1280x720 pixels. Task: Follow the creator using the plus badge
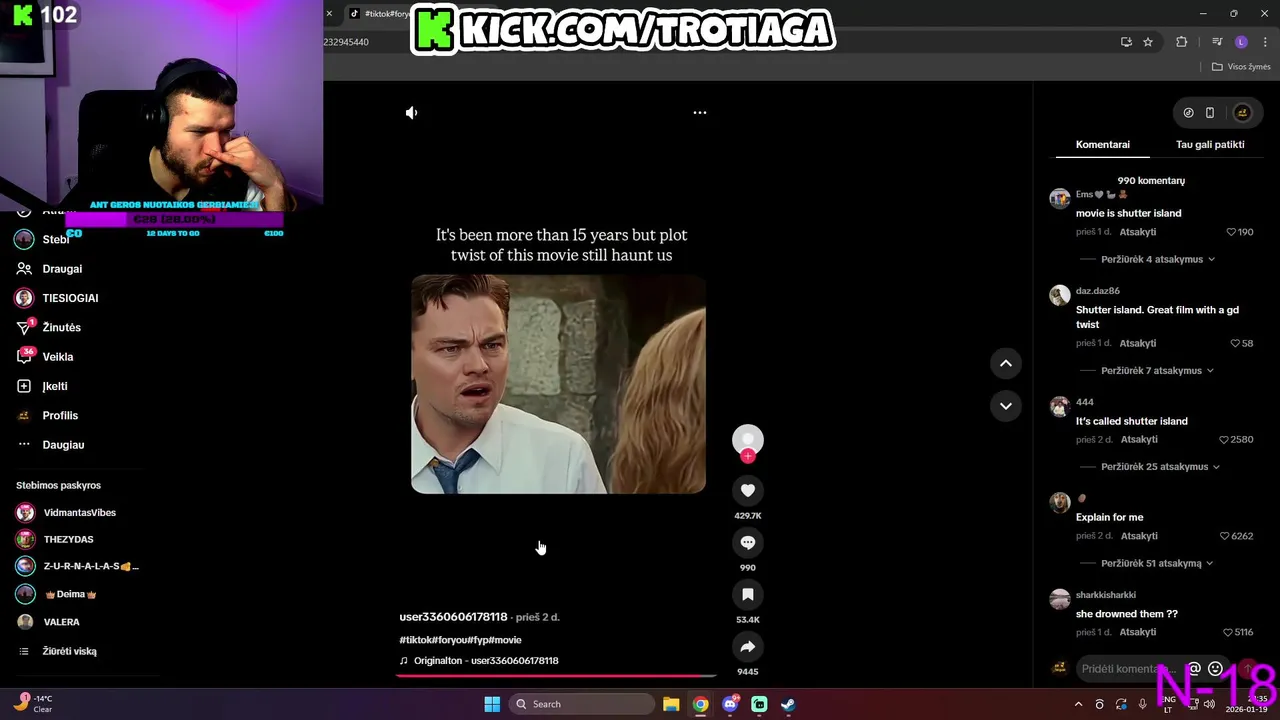[x=748, y=456]
